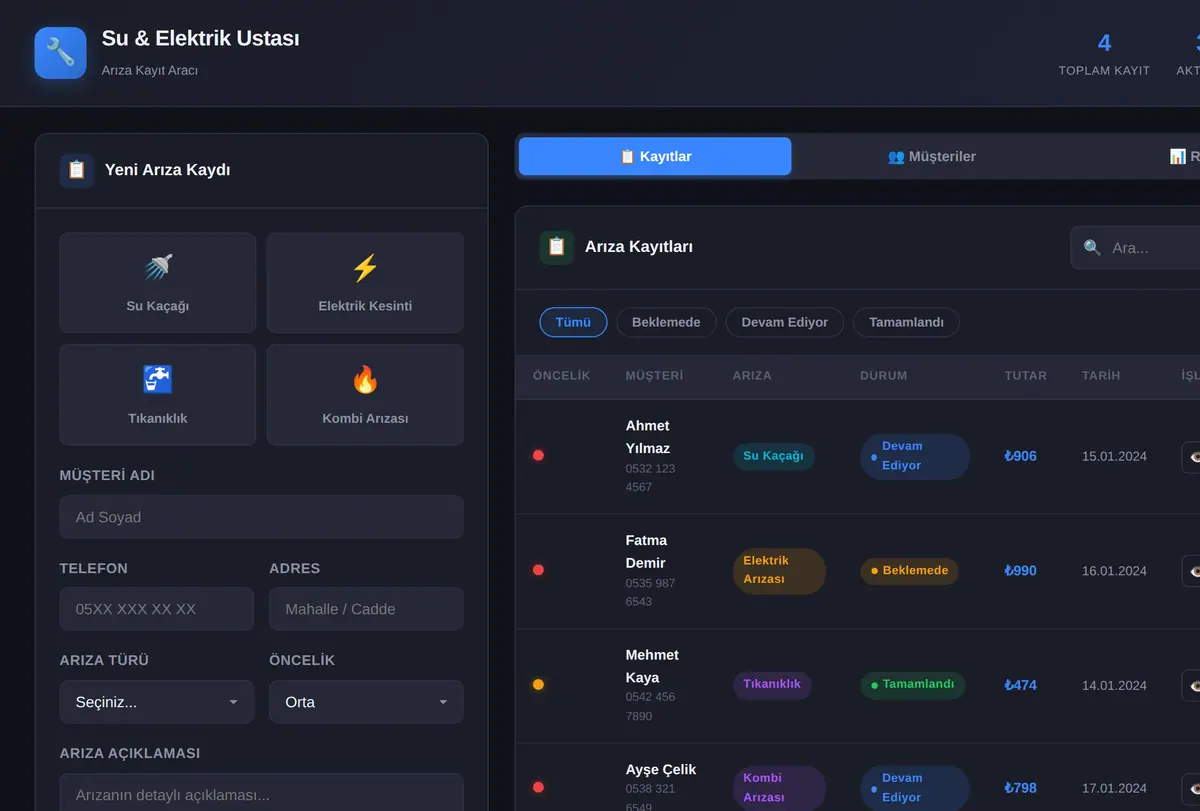1200x811 pixels.
Task: Open the Arıza Türü dropdown
Action: pyautogui.click(x=157, y=702)
